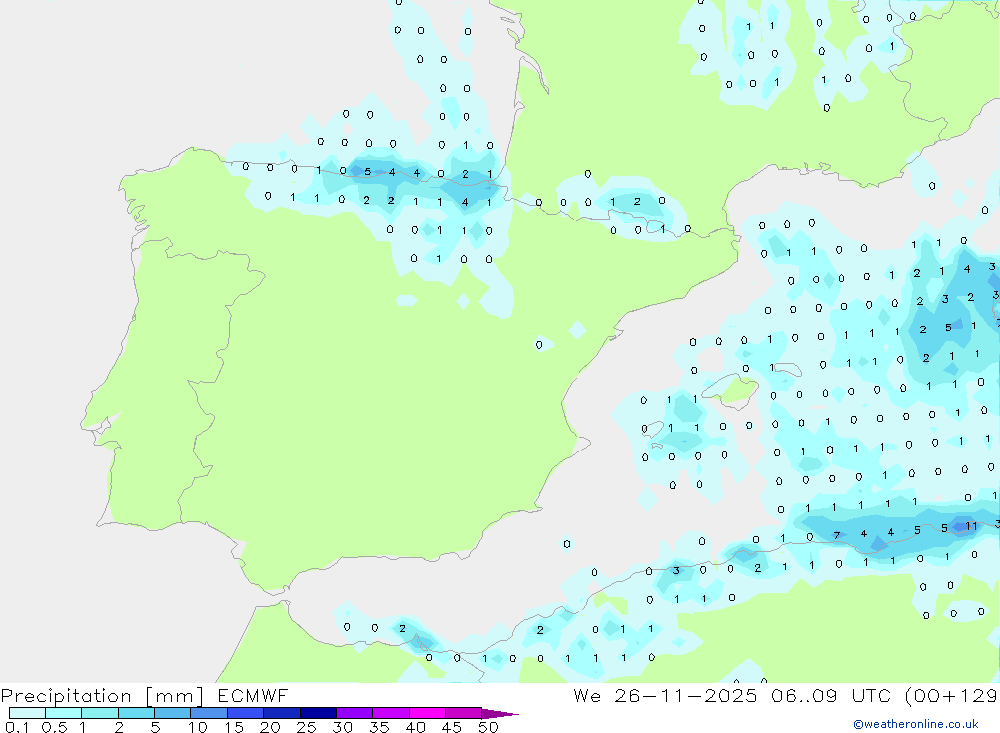This screenshot has height=733, width=1000.
Task: Click legend label '15'
Action: click(234, 727)
